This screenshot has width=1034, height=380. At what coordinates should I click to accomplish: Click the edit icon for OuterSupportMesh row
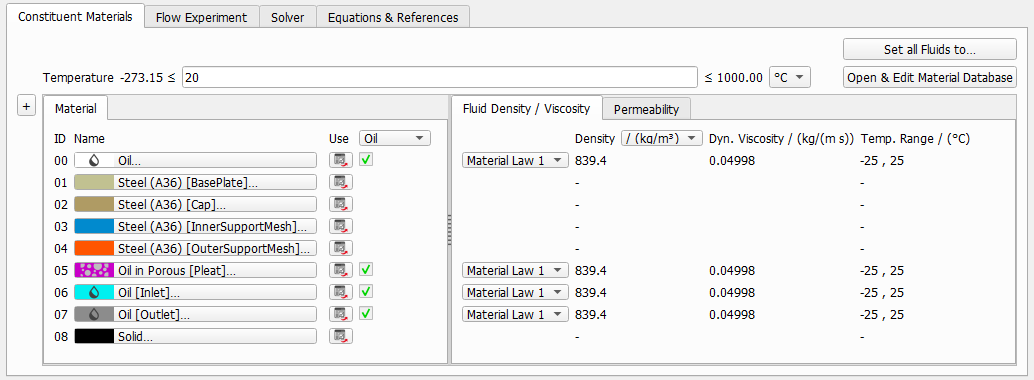pos(341,249)
